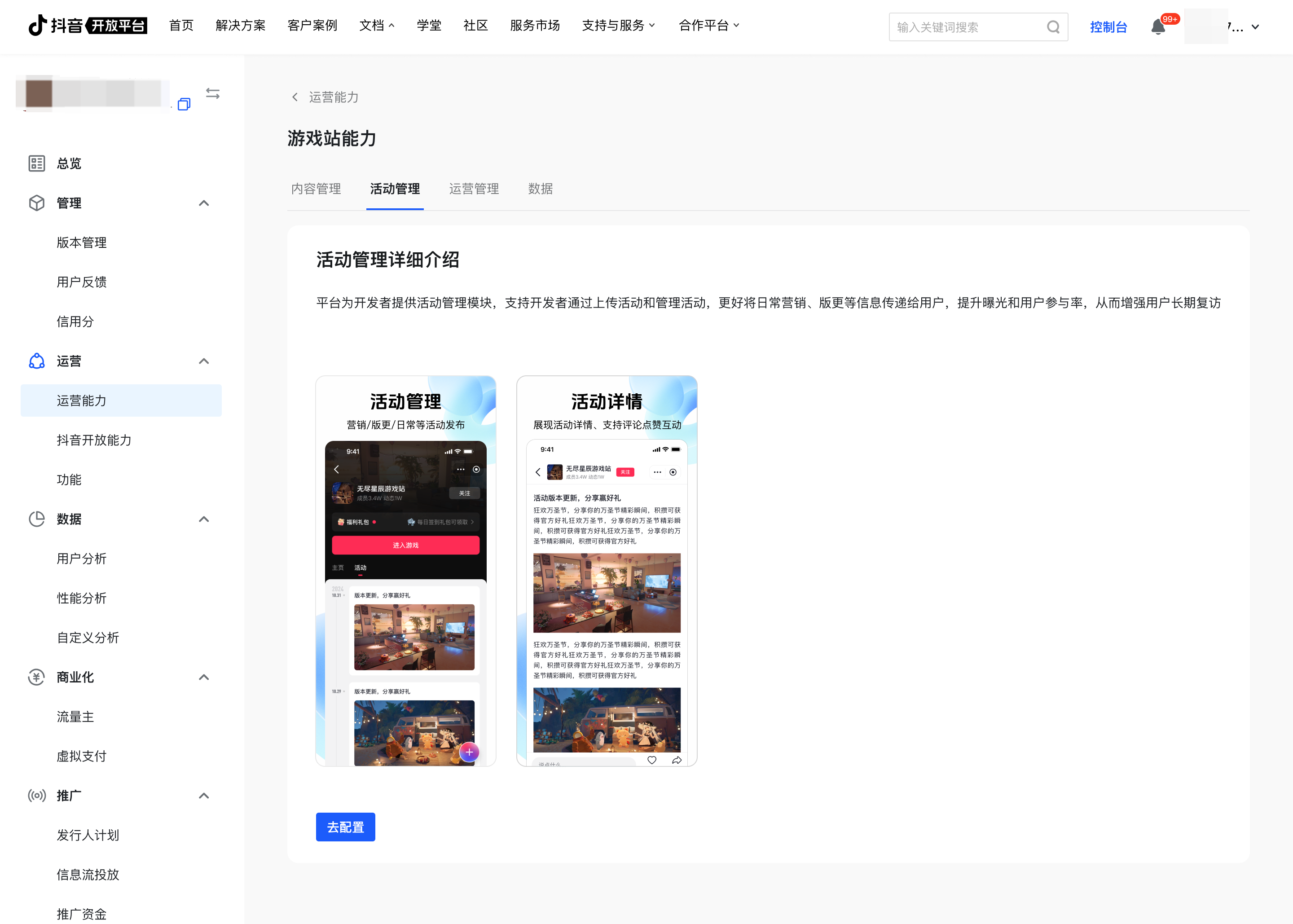
Task: Open the 文档 dropdown menu
Action: point(377,26)
